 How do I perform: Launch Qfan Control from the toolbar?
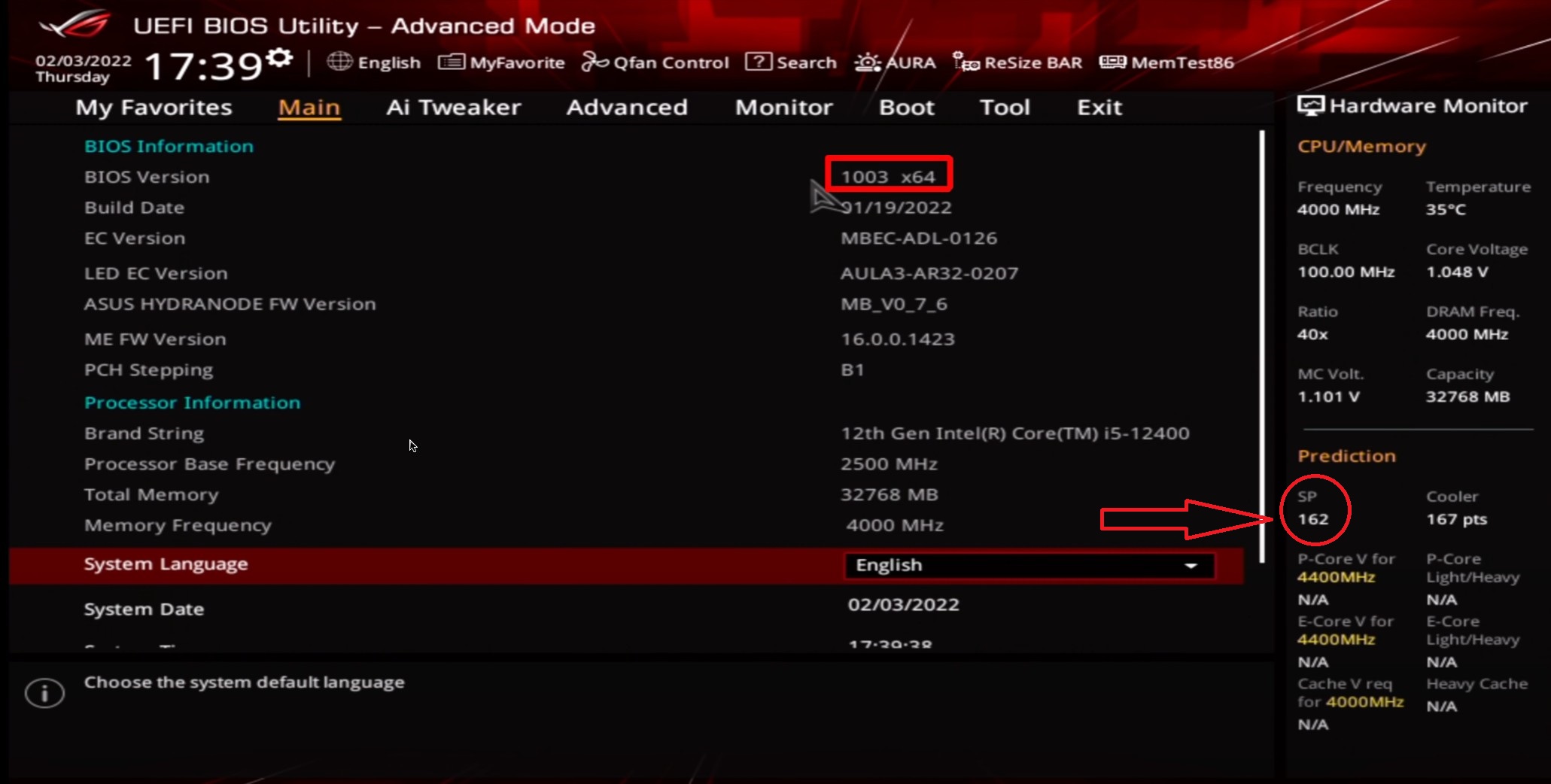click(x=655, y=62)
